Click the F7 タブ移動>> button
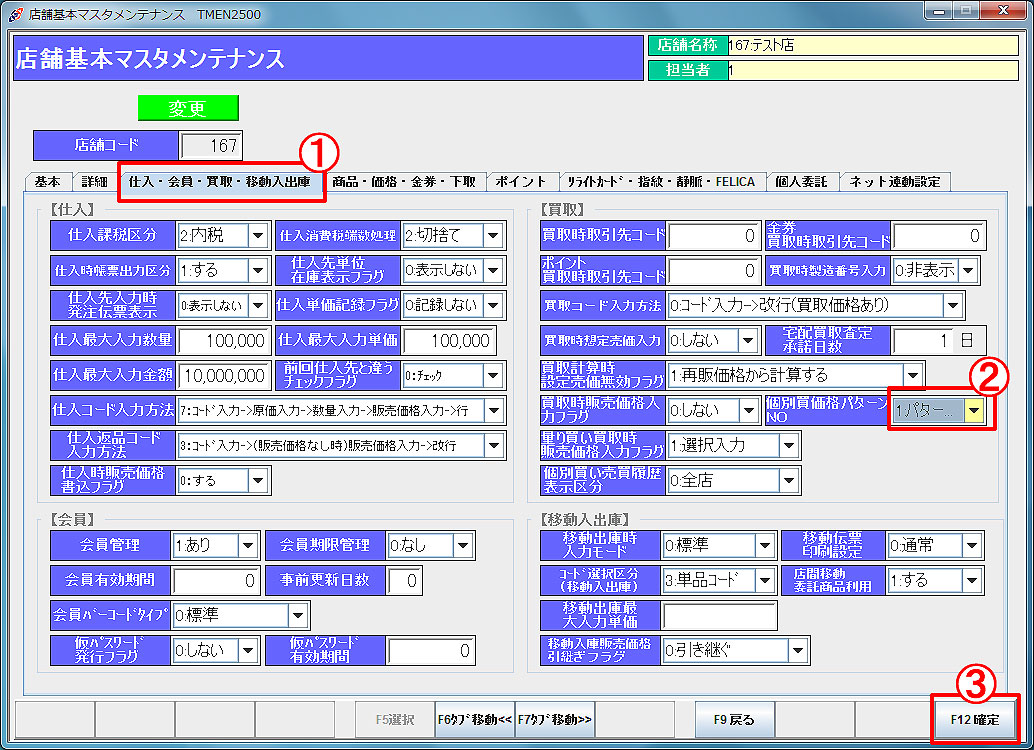The image size is (1034, 750). tap(556, 719)
